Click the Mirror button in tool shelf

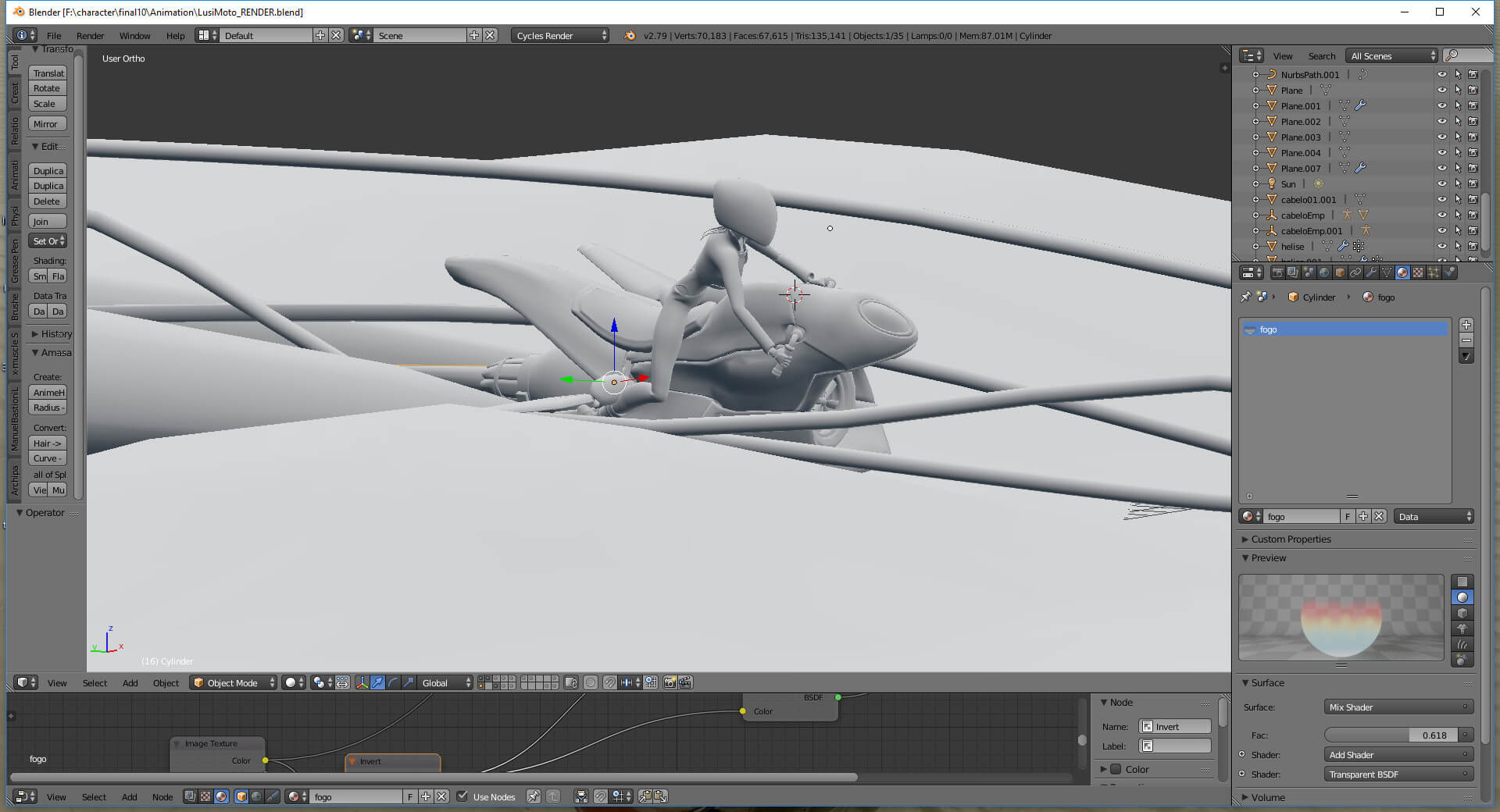[46, 124]
